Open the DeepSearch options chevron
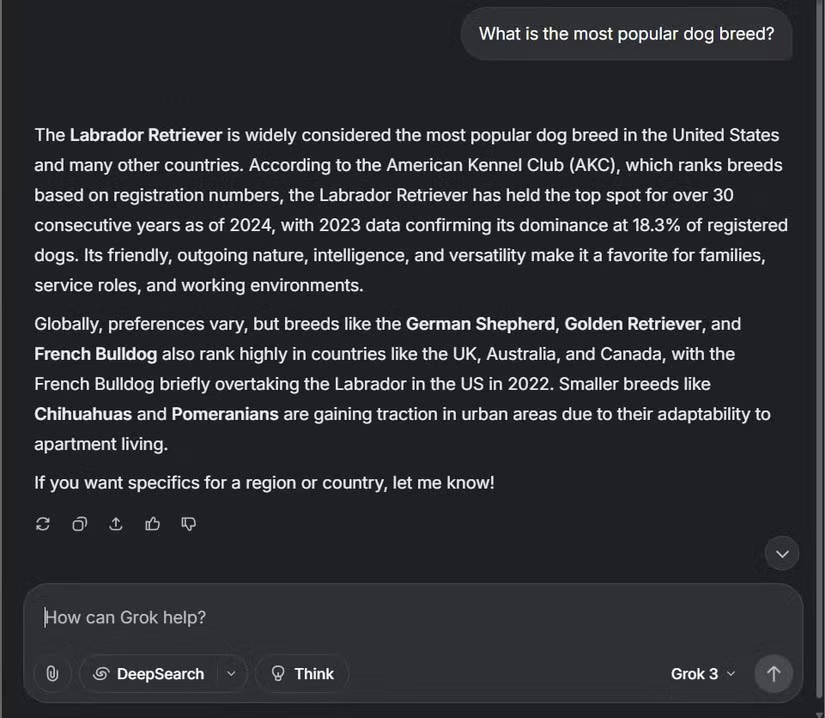Screen dimensions: 825x718 (x=231, y=674)
